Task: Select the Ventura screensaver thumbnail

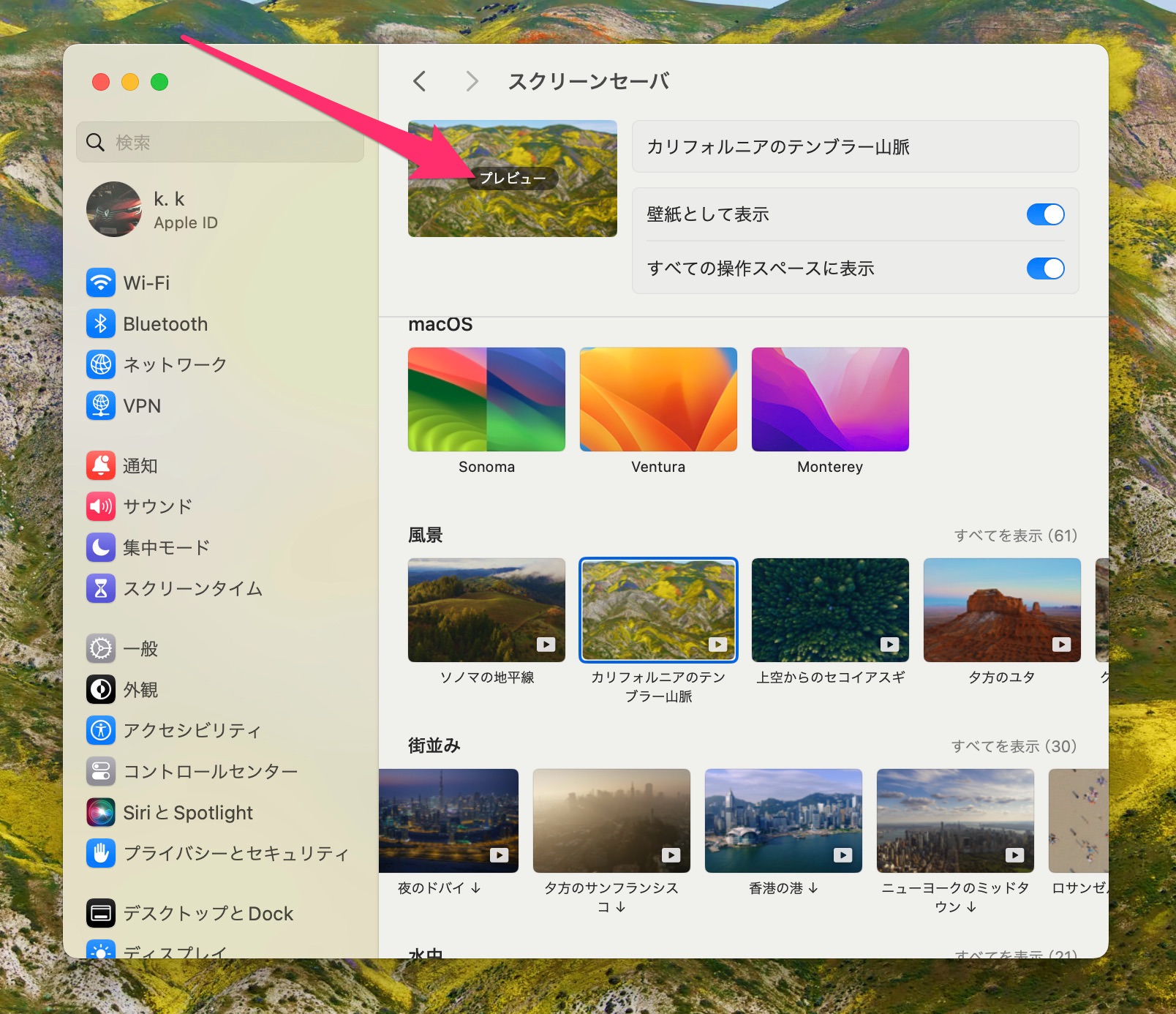Action: click(x=658, y=399)
